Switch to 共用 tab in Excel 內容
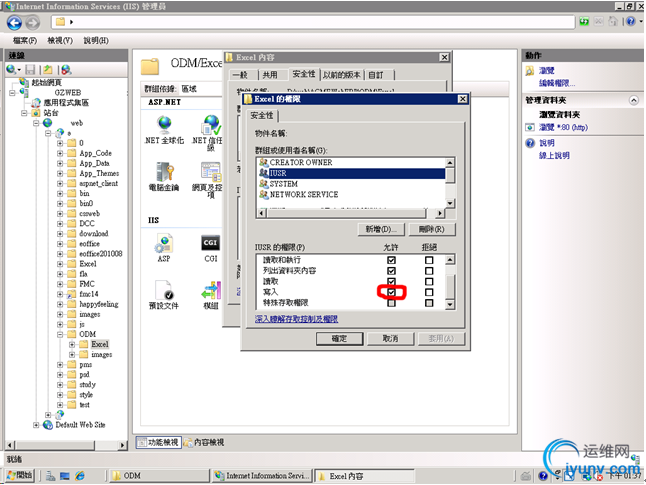646x485 pixels. 270,75
